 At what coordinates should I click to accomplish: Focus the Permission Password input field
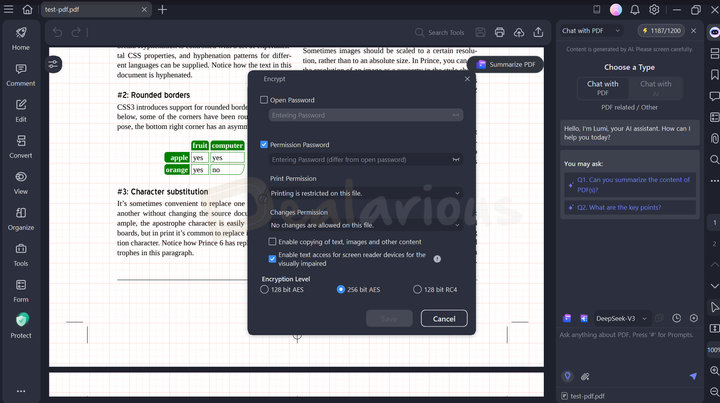pos(366,159)
